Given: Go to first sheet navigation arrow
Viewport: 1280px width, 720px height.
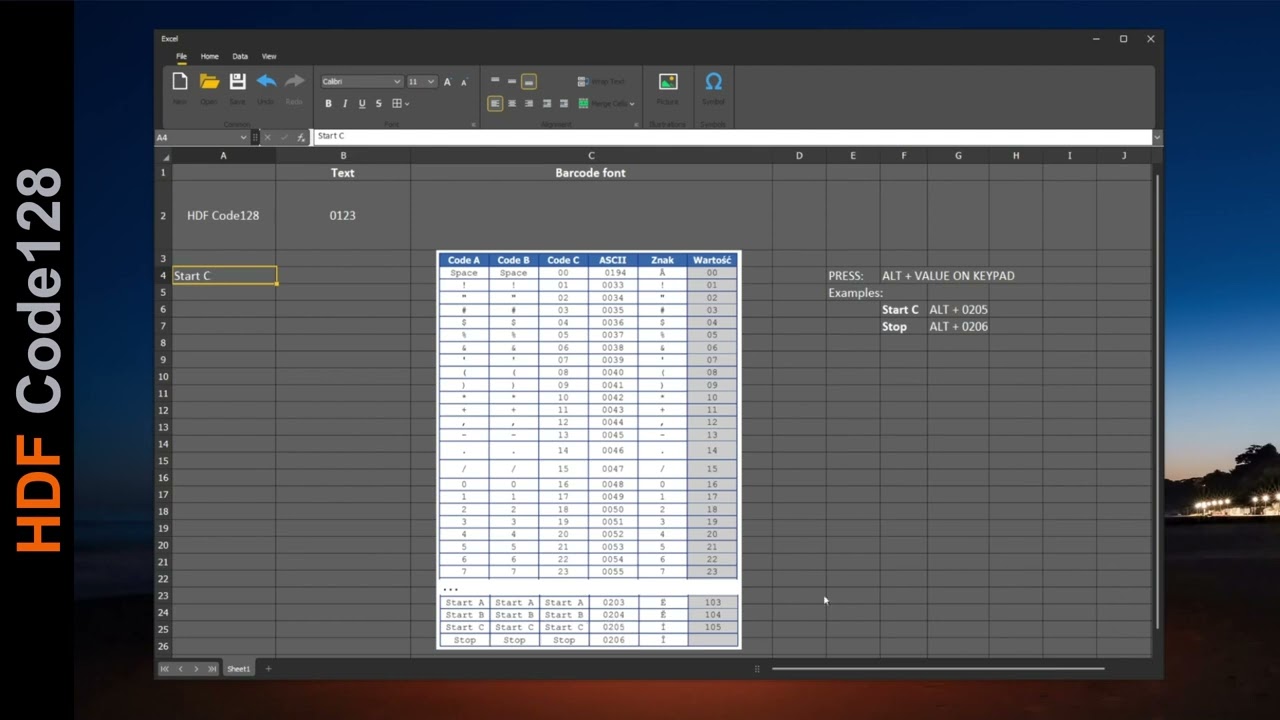Looking at the screenshot, I should tap(165, 669).
